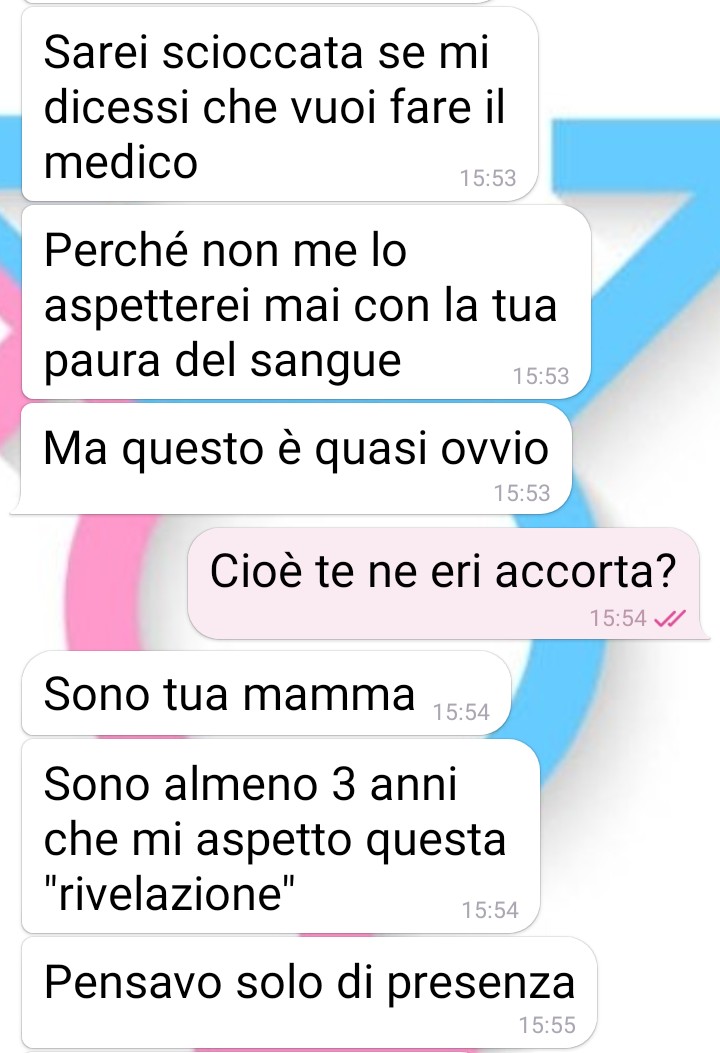Viewport: 720px width, 1053px height.
Task: Tap sent message 'Cioè te ne eri accorta?'
Action: click(x=443, y=583)
